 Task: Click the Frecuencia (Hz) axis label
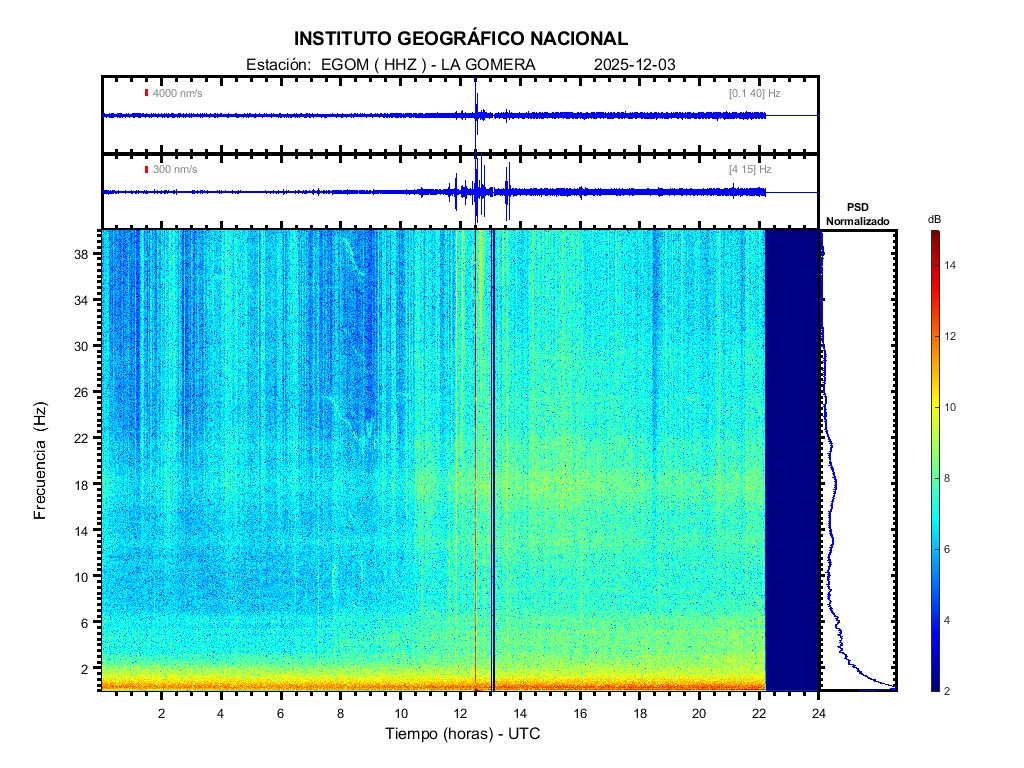pos(41,460)
